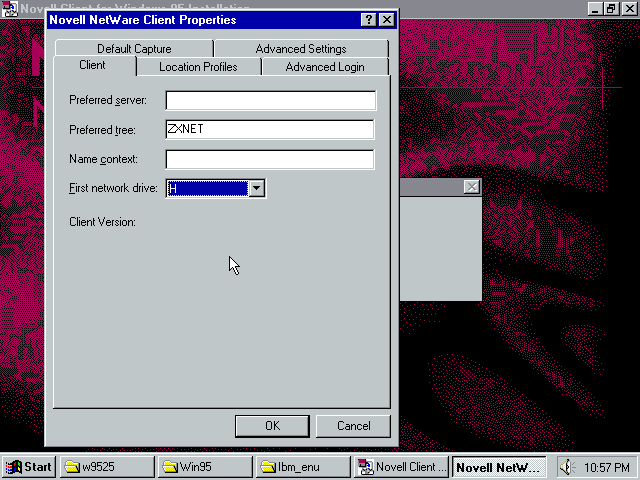Open the Location Profiles tab

click(x=198, y=67)
